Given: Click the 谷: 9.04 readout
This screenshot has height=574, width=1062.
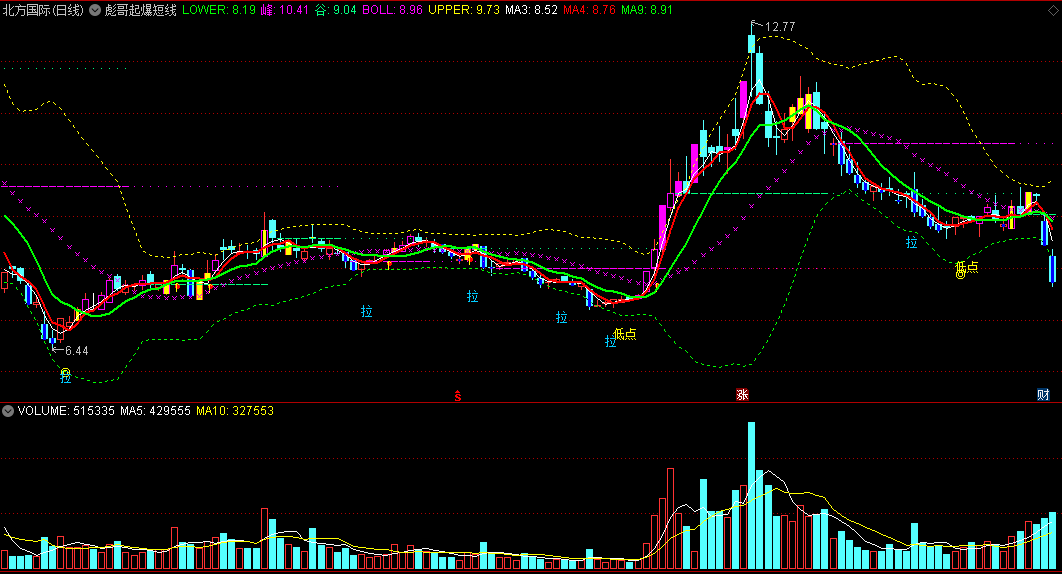Looking at the screenshot, I should pyautogui.click(x=335, y=10).
